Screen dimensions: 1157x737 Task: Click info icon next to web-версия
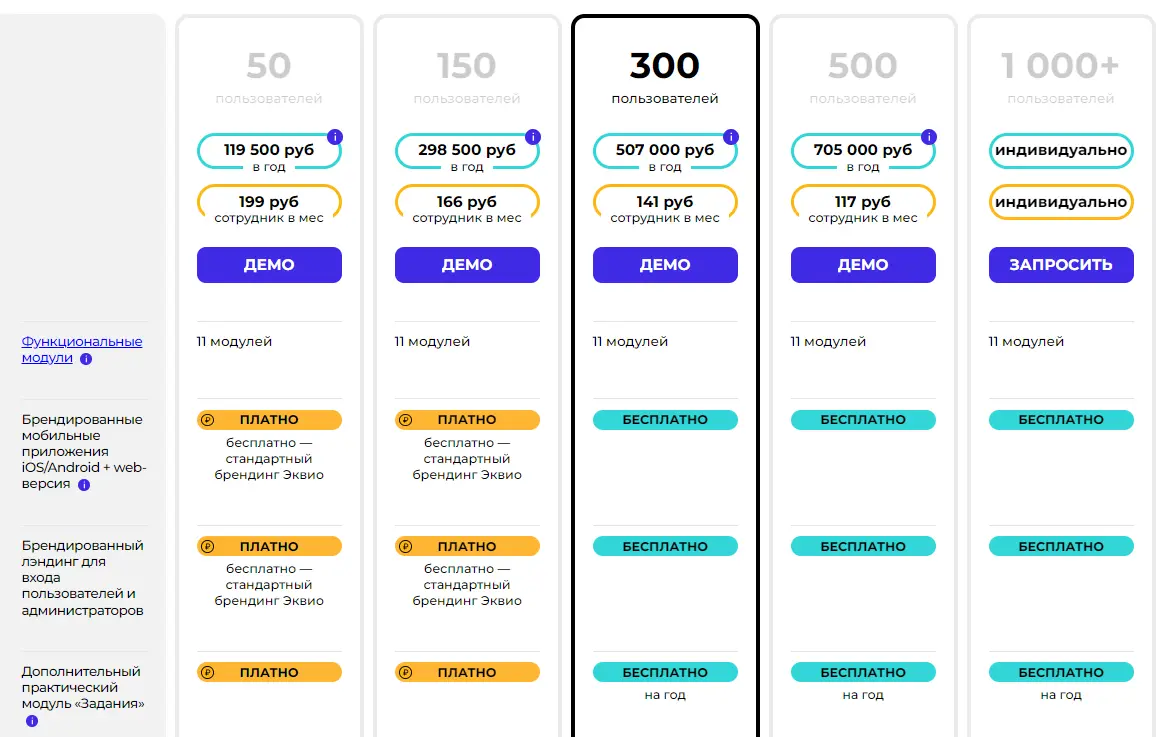(84, 485)
